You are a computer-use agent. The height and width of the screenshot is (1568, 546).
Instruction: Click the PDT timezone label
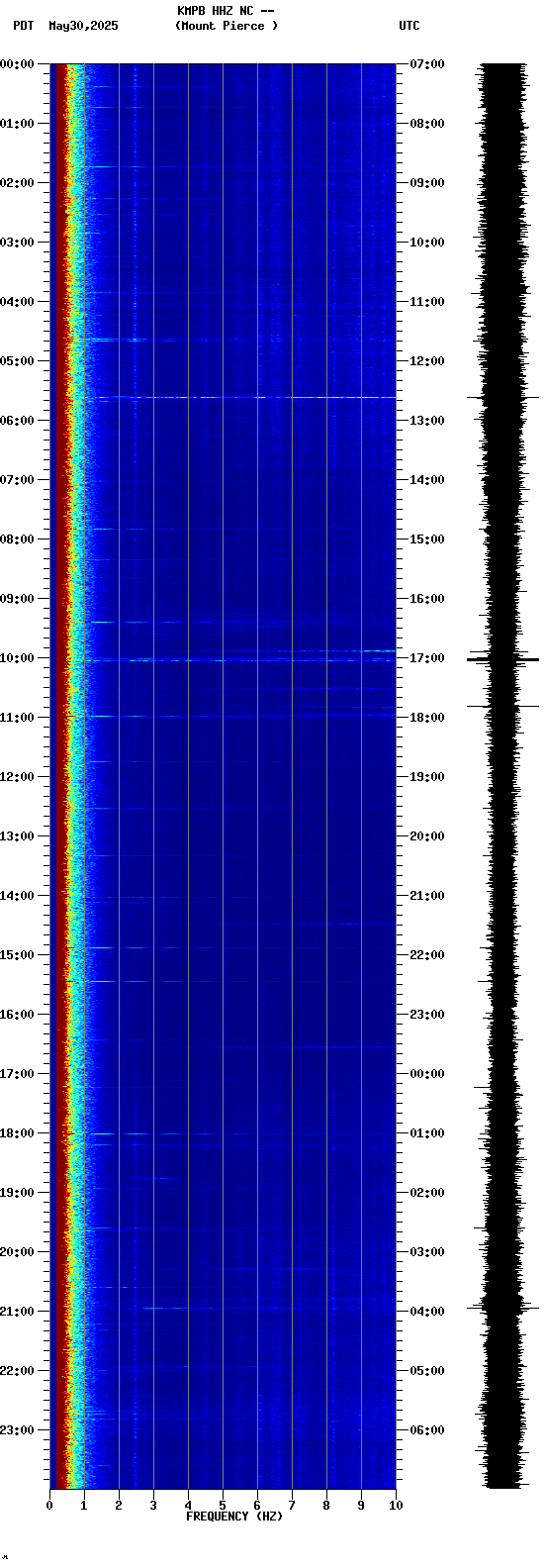click(24, 26)
